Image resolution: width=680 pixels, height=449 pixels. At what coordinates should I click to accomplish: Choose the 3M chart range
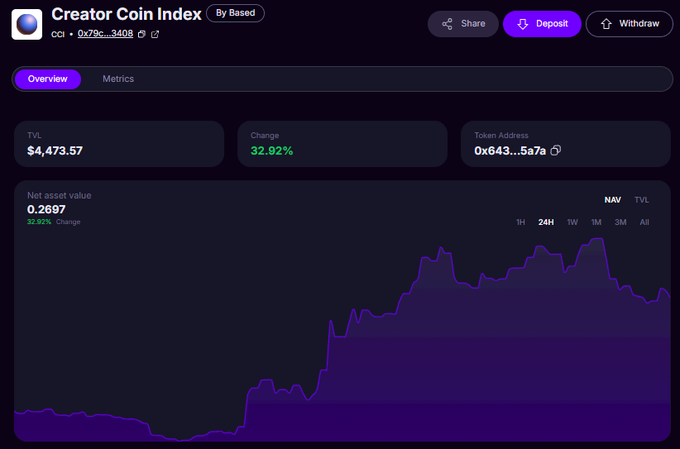(x=620, y=222)
